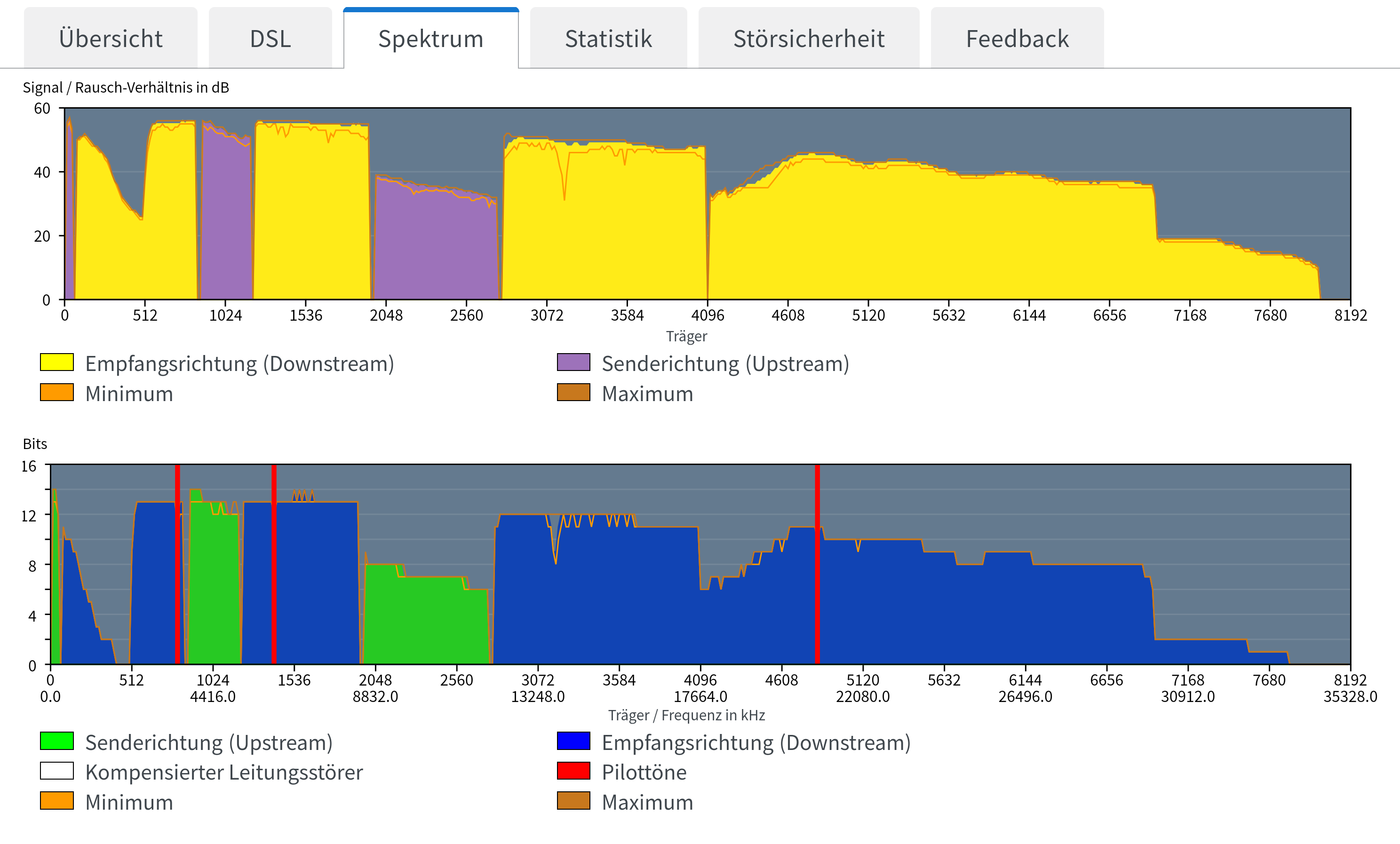The height and width of the screenshot is (844, 1400).
Task: Click white Kompensierter Leitungsstörer swatch
Action: (x=57, y=771)
